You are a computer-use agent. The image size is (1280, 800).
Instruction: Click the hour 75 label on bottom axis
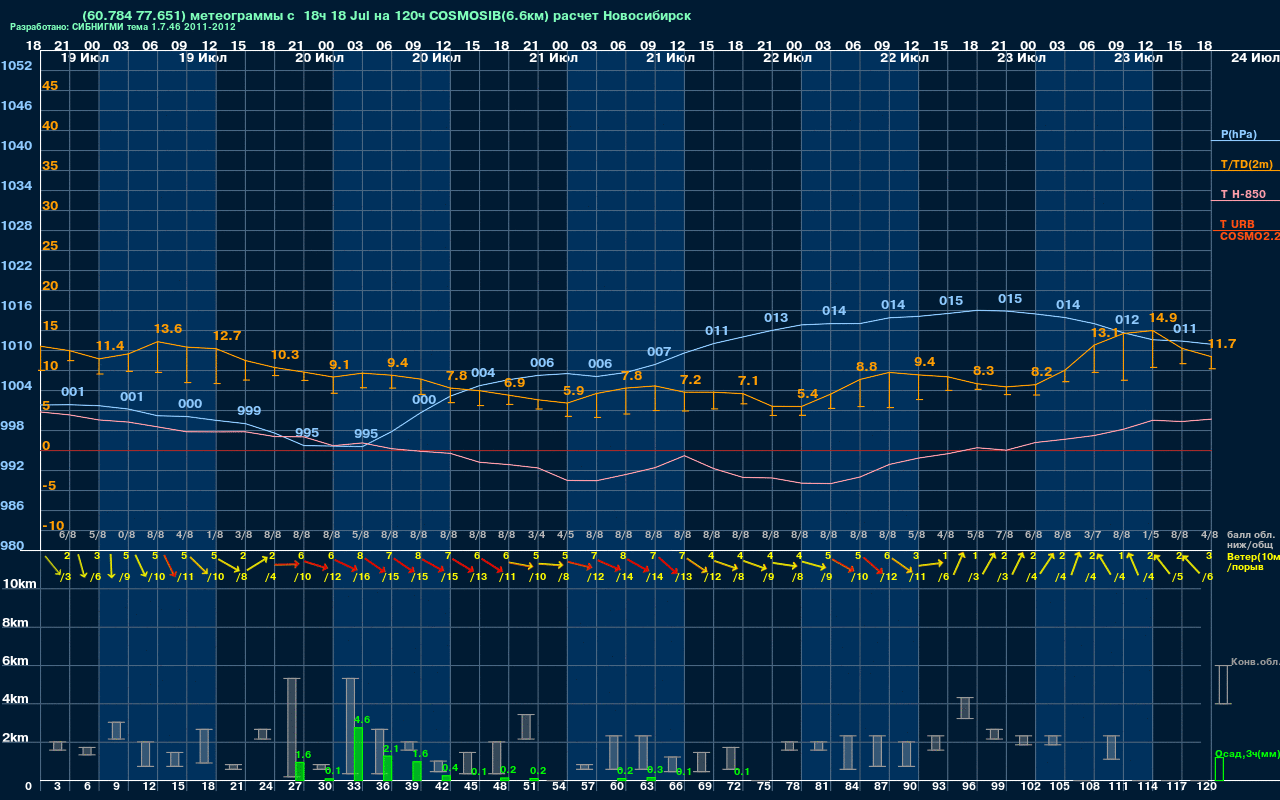pos(764,787)
